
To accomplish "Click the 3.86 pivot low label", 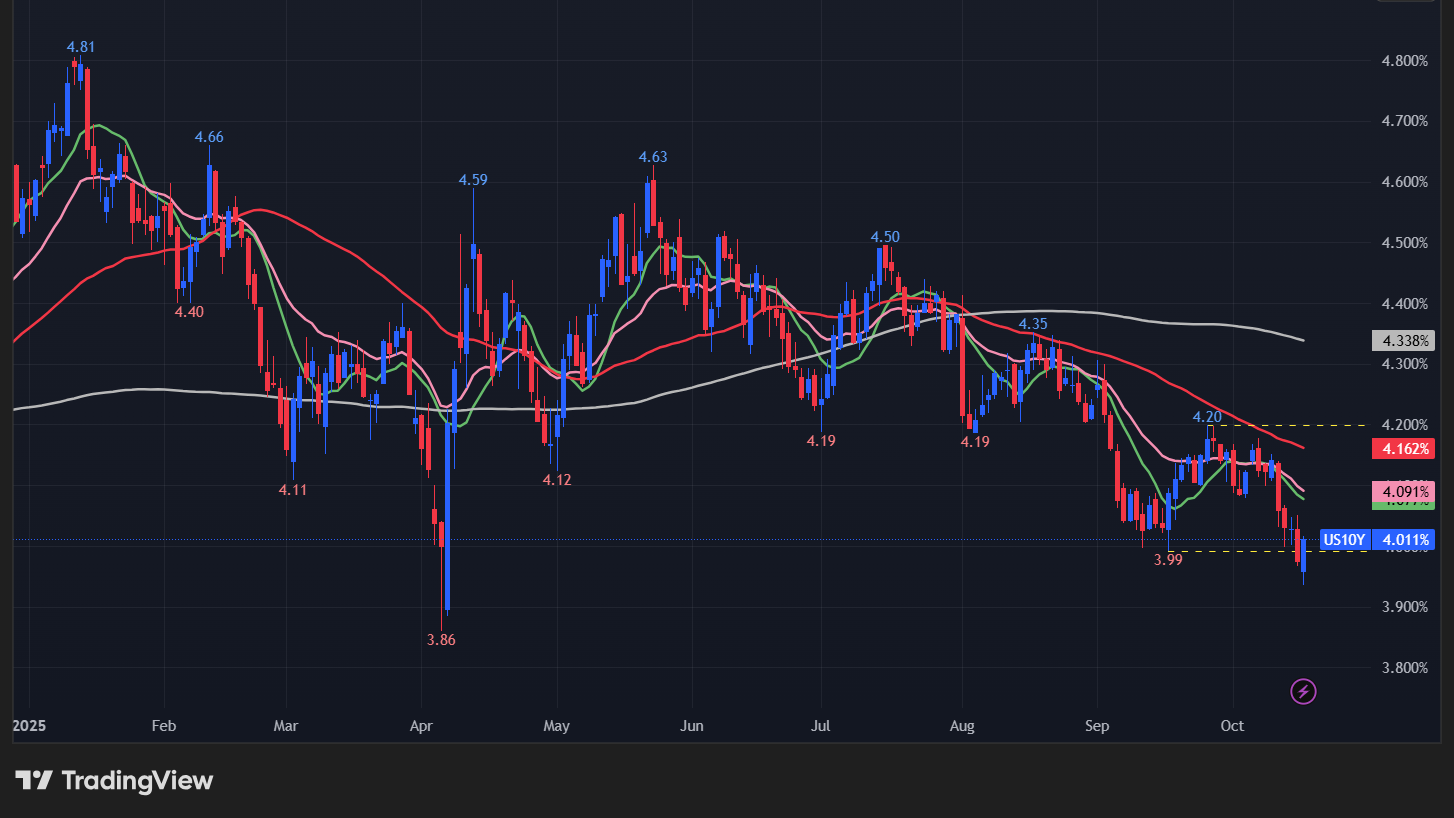I will (441, 640).
